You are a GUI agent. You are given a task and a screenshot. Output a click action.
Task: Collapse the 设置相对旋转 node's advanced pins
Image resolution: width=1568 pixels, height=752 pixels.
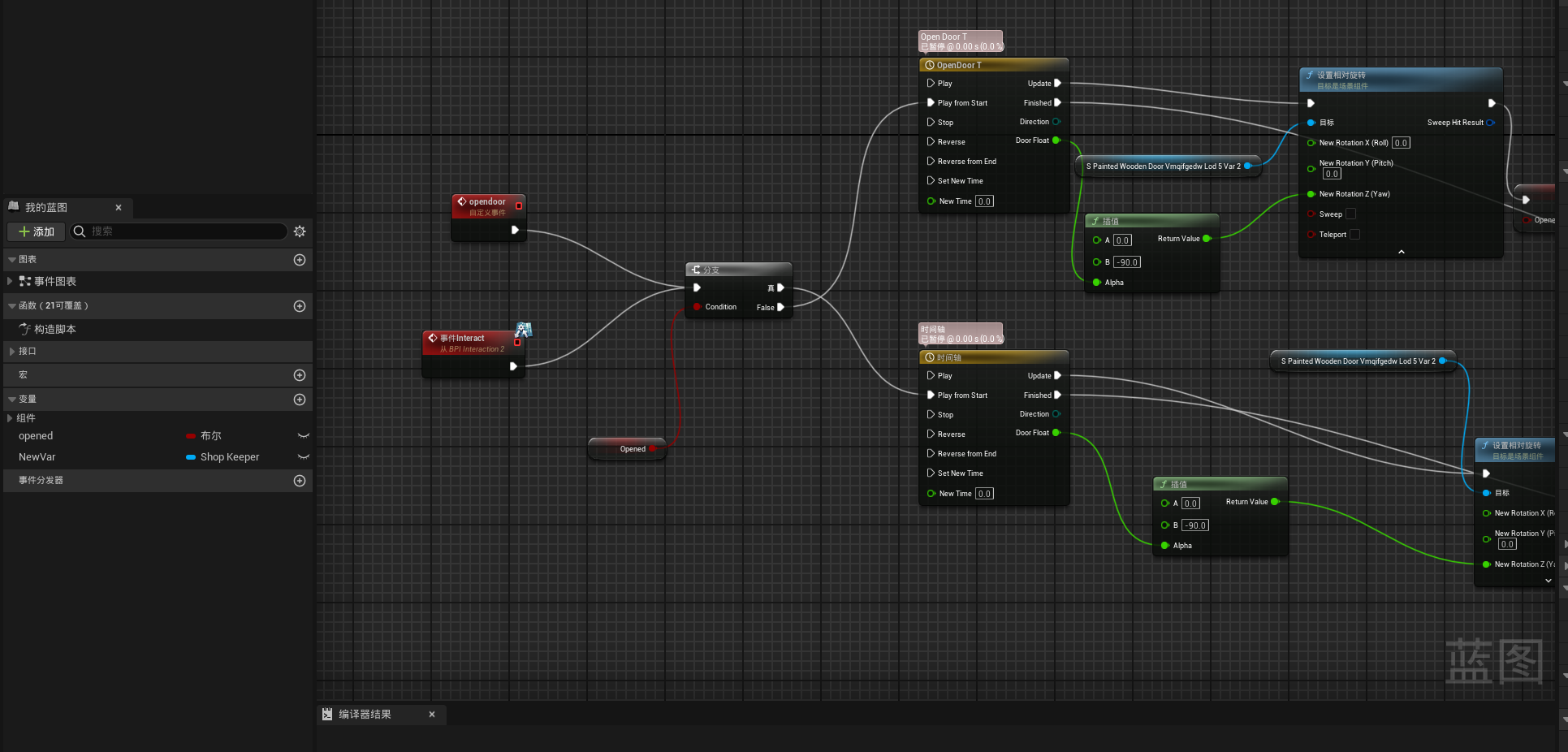(1401, 252)
